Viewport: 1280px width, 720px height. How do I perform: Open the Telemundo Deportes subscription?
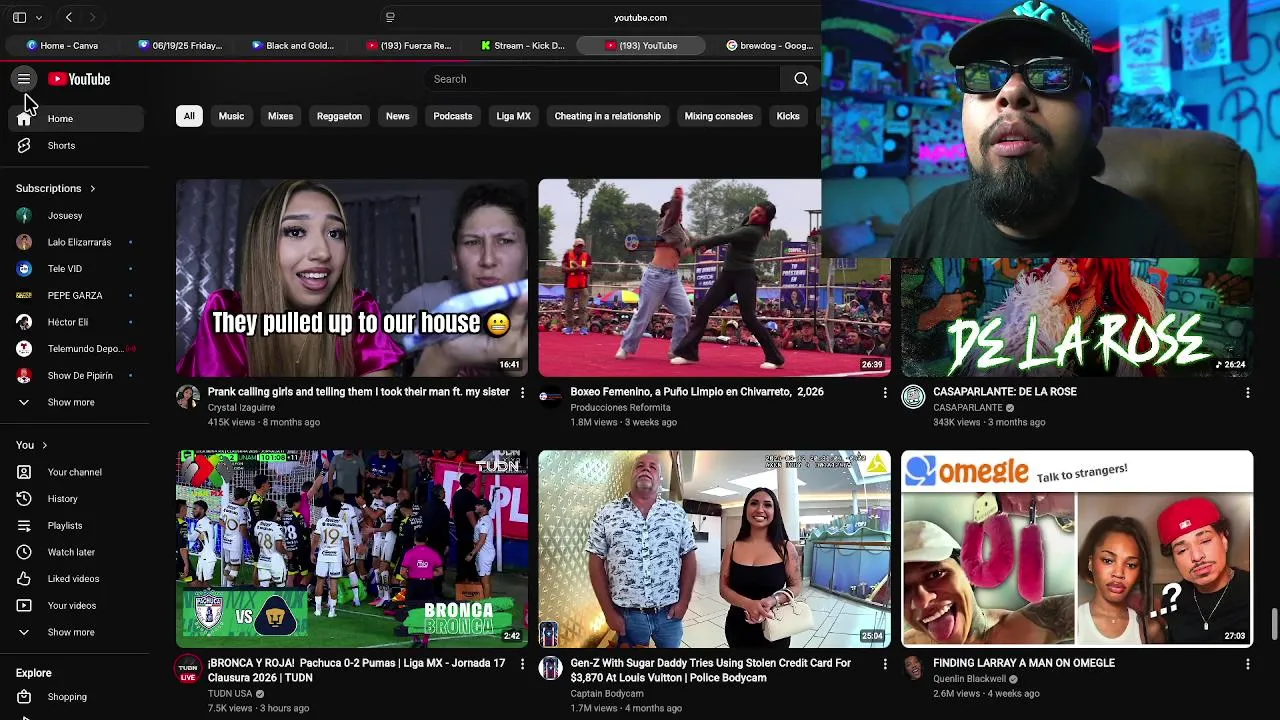(77, 349)
